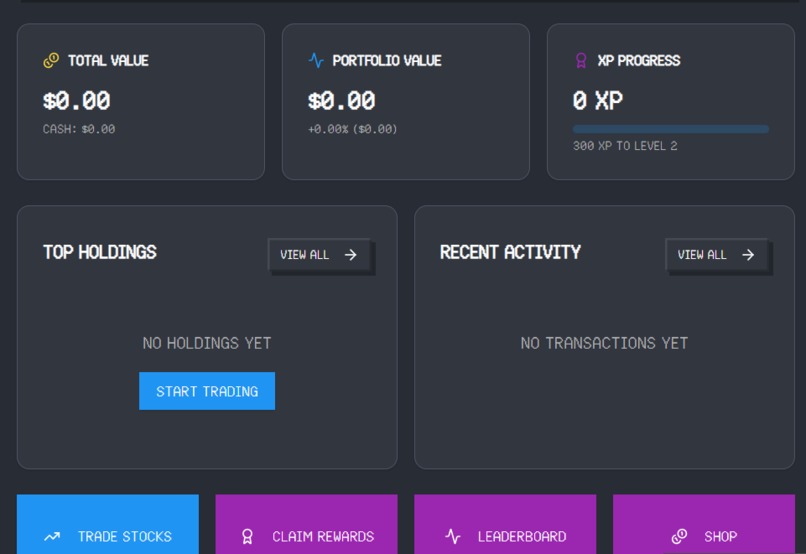
Task: Click the RECENT ACTIVITY heading
Action: 510,252
